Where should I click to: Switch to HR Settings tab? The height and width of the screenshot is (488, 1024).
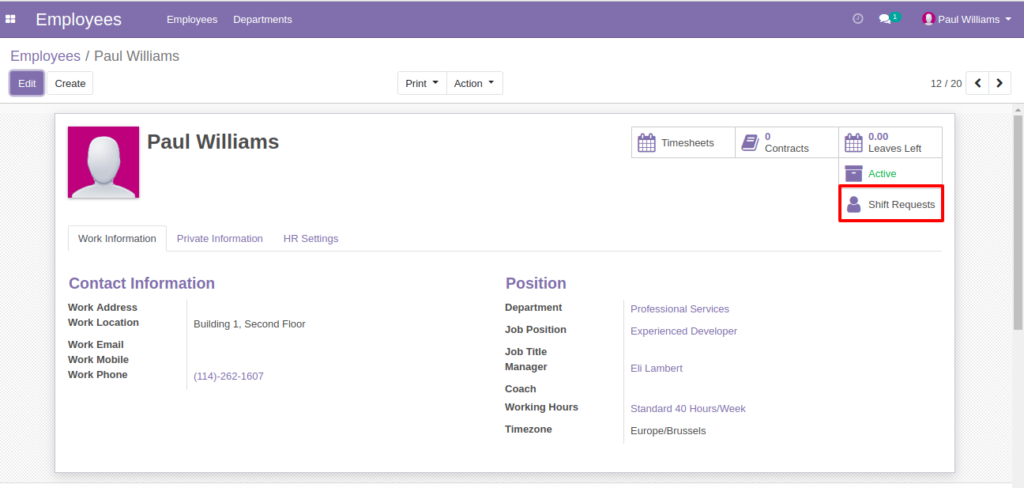click(x=311, y=238)
